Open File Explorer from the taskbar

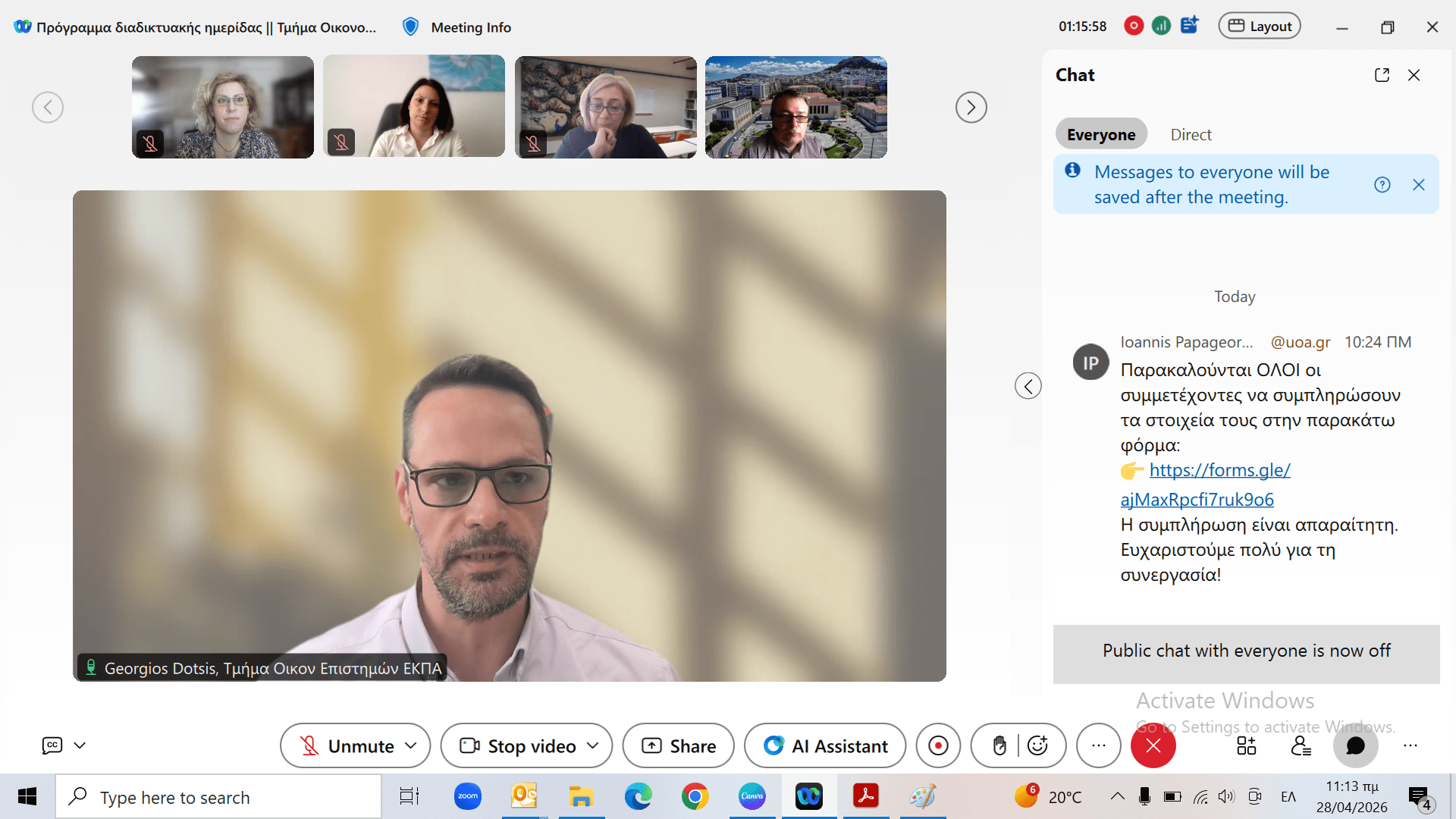click(x=582, y=796)
